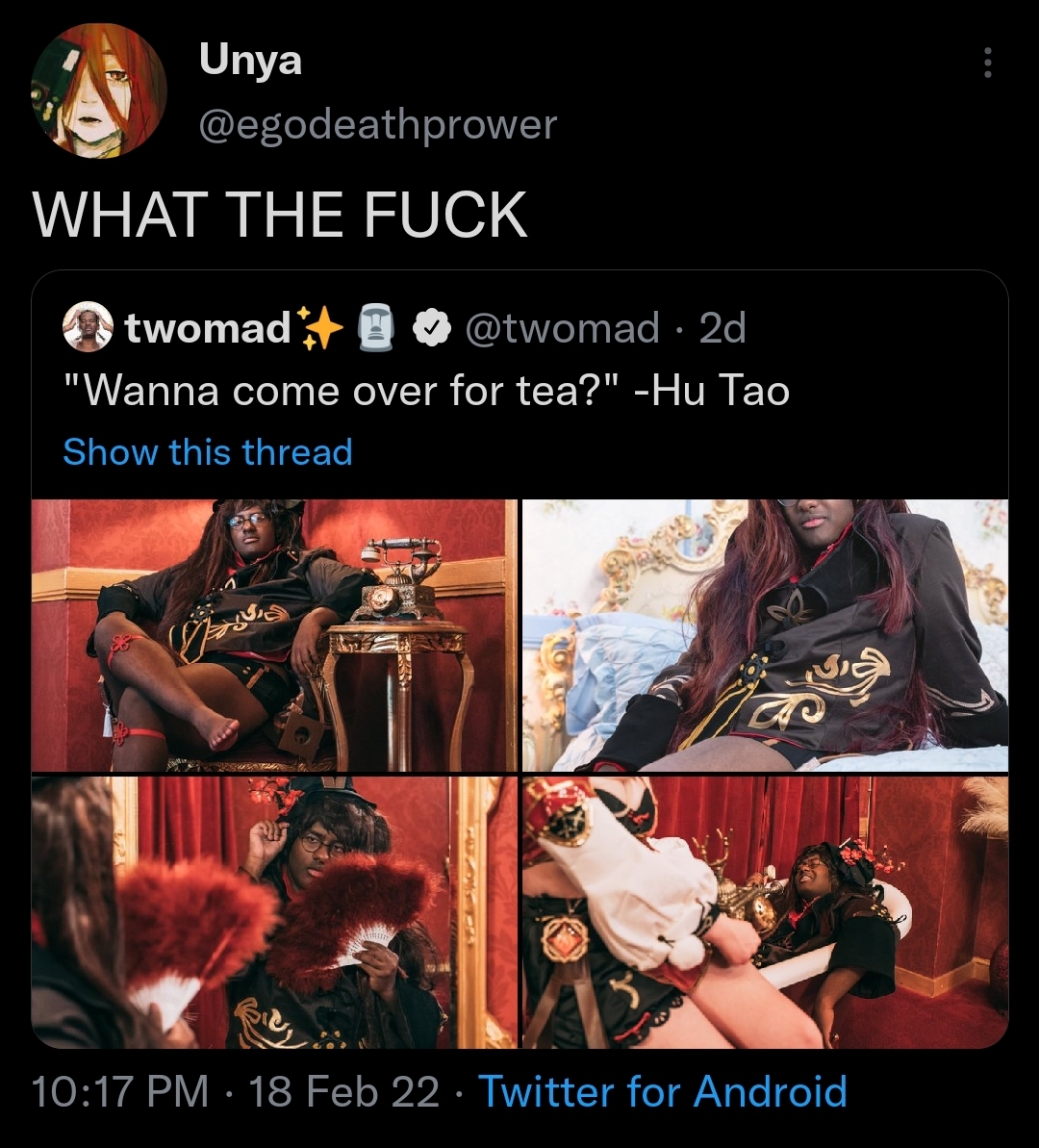Click the moai emoji in twomad's name

pyautogui.click(x=375, y=327)
